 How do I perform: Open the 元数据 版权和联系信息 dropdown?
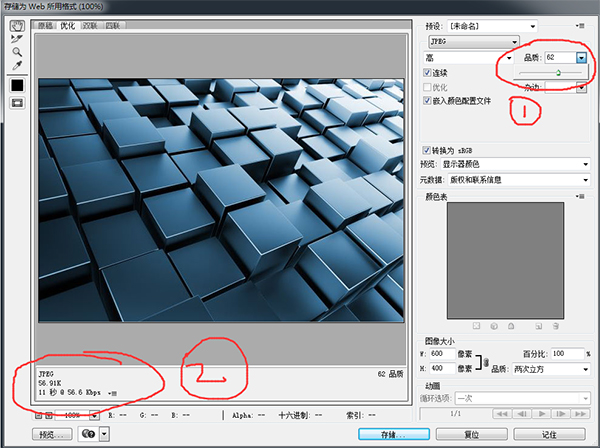519,180
